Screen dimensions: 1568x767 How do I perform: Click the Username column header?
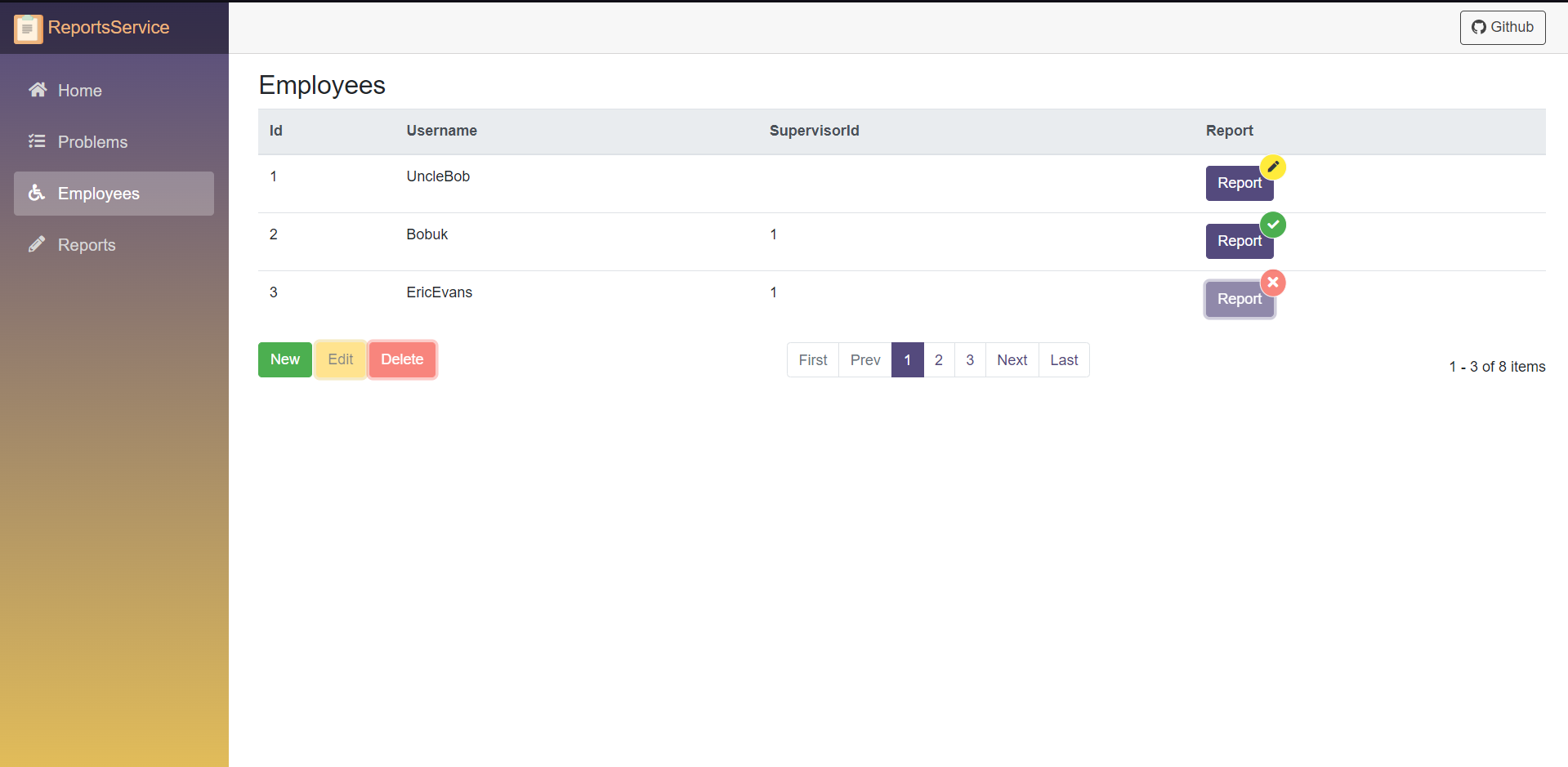tap(442, 131)
